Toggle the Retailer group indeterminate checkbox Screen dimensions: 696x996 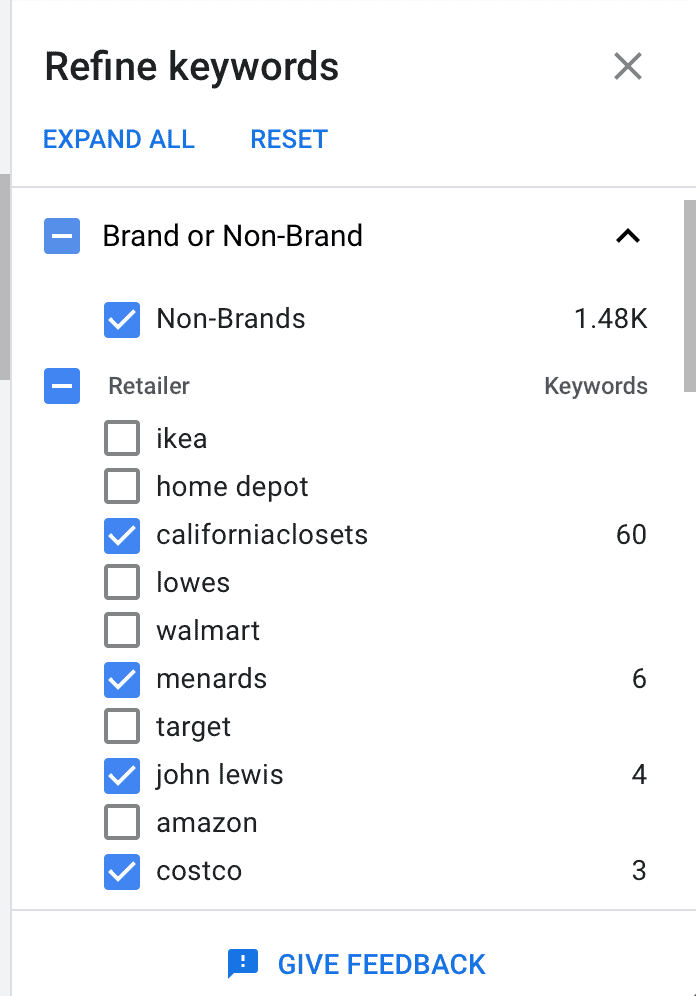[x=62, y=386]
